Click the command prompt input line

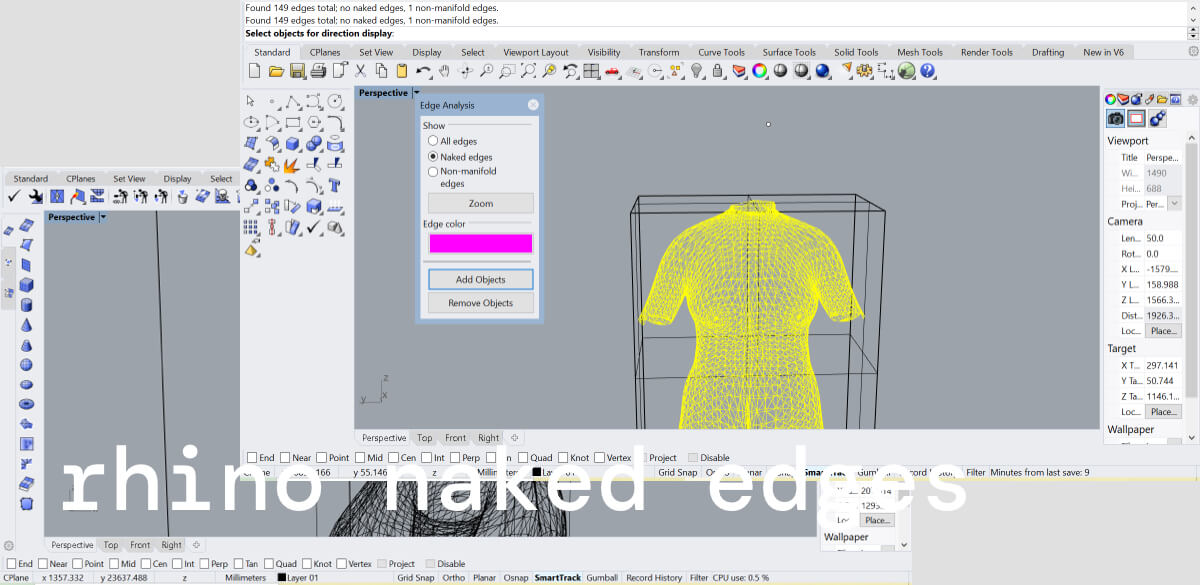coord(715,34)
